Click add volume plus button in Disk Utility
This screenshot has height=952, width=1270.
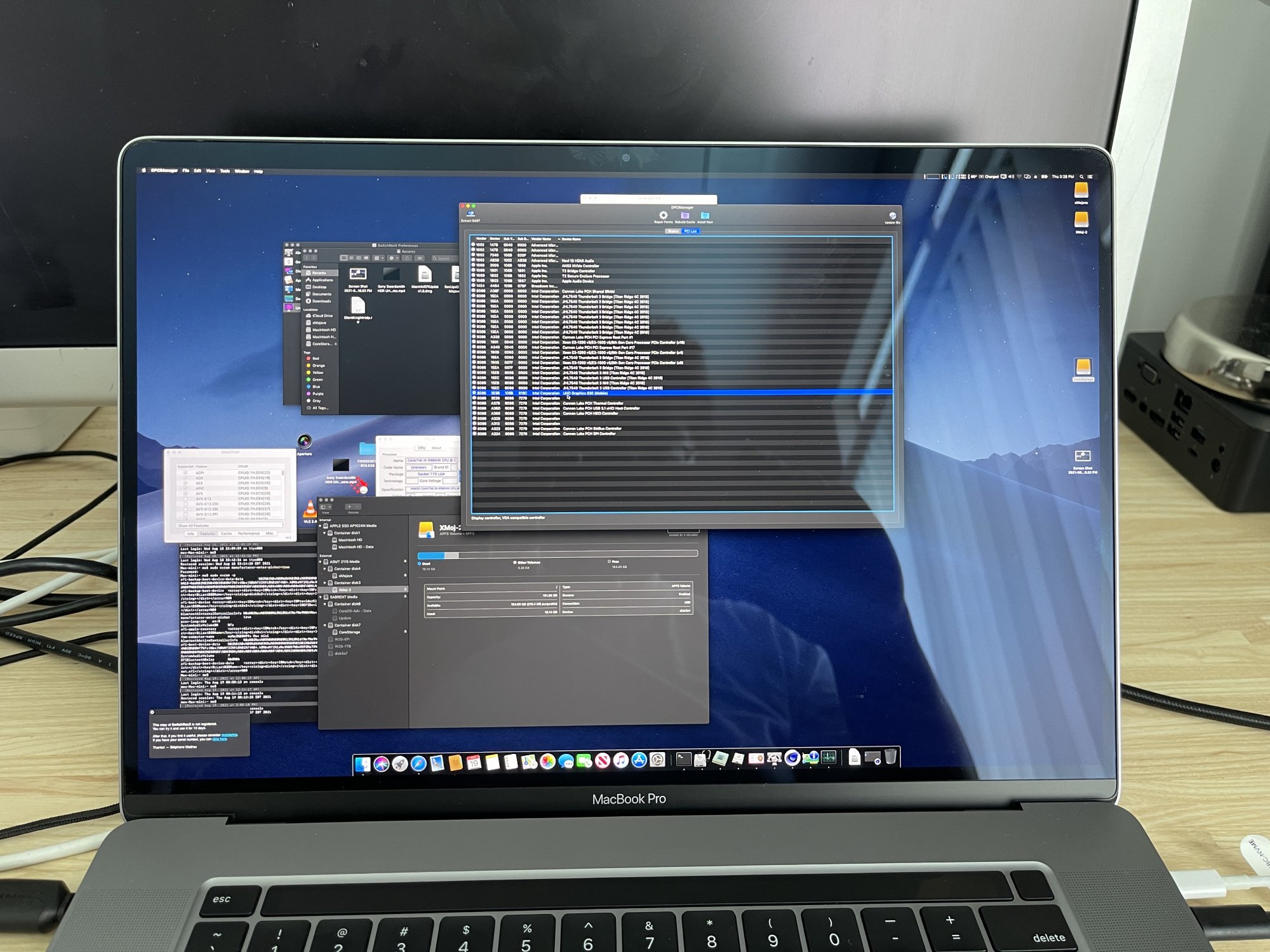349,506
